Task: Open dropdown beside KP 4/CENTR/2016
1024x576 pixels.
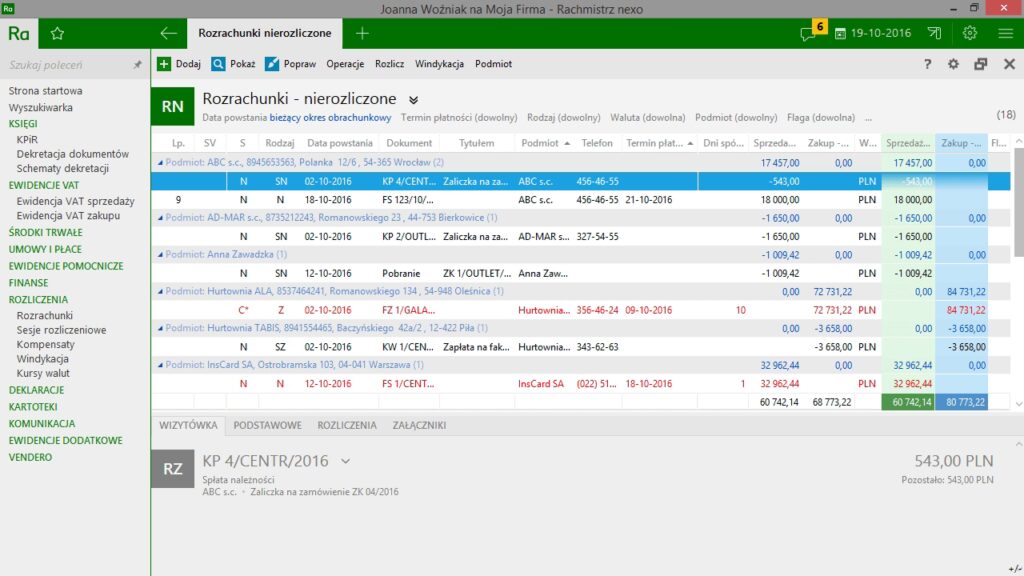Action: point(345,461)
